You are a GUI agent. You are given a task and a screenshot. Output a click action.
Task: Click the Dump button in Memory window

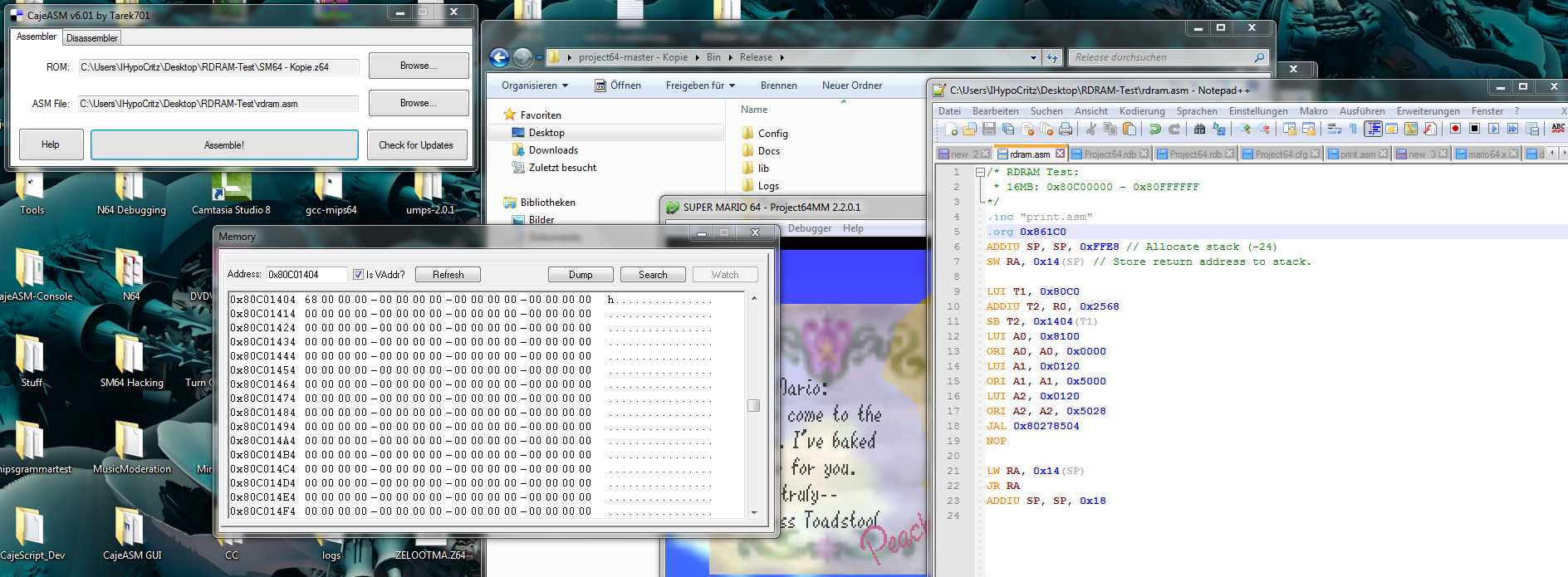tap(581, 275)
